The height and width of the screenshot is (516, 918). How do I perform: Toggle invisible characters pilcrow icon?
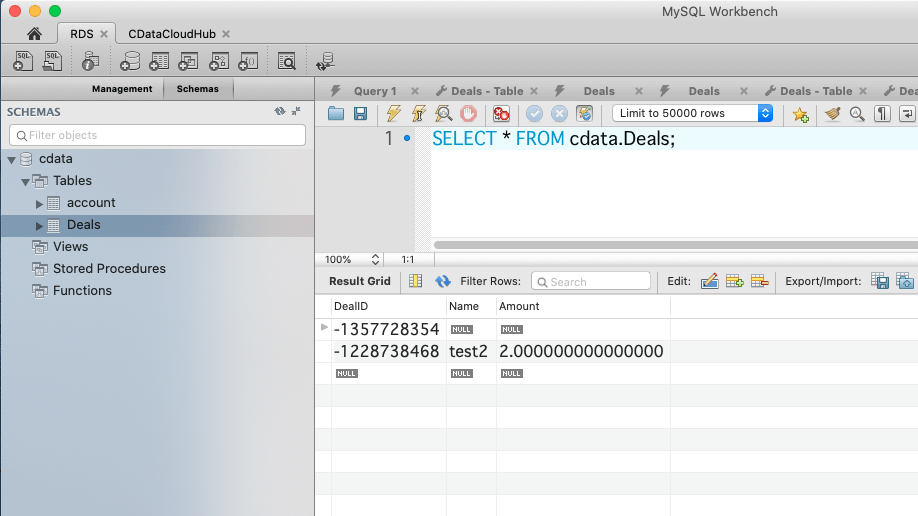point(882,113)
